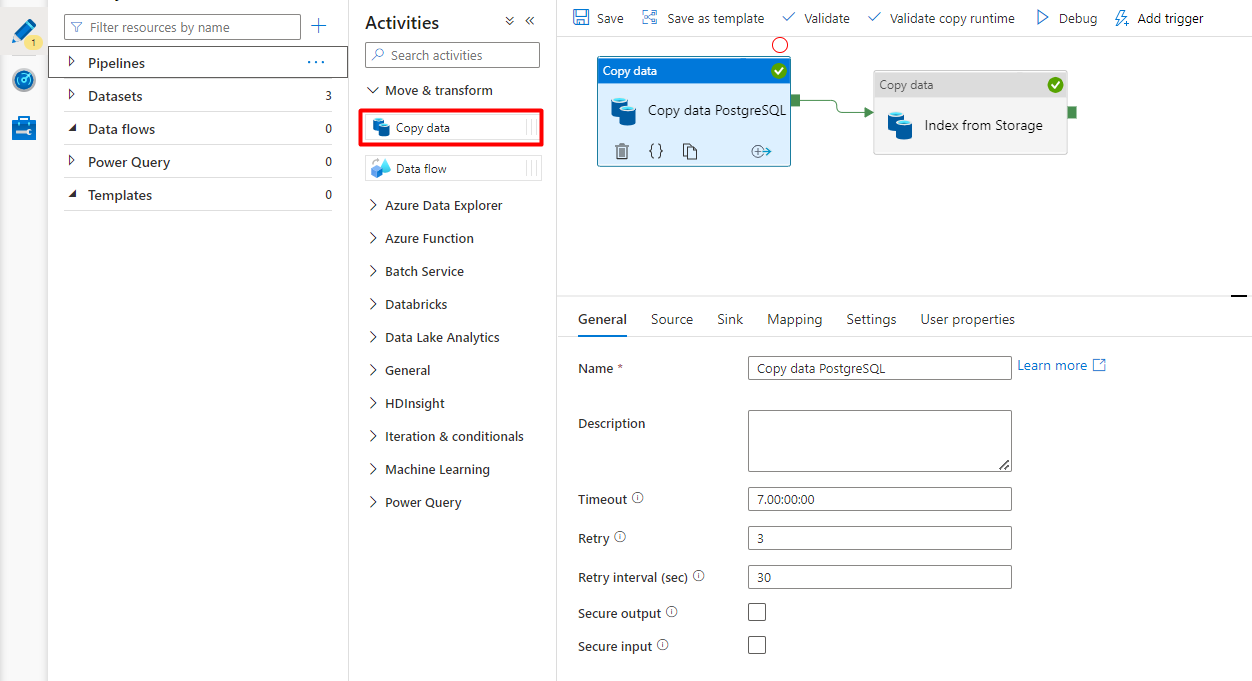
Task: Click green checkmark on Copy data PostgreSQL
Action: (x=779, y=71)
